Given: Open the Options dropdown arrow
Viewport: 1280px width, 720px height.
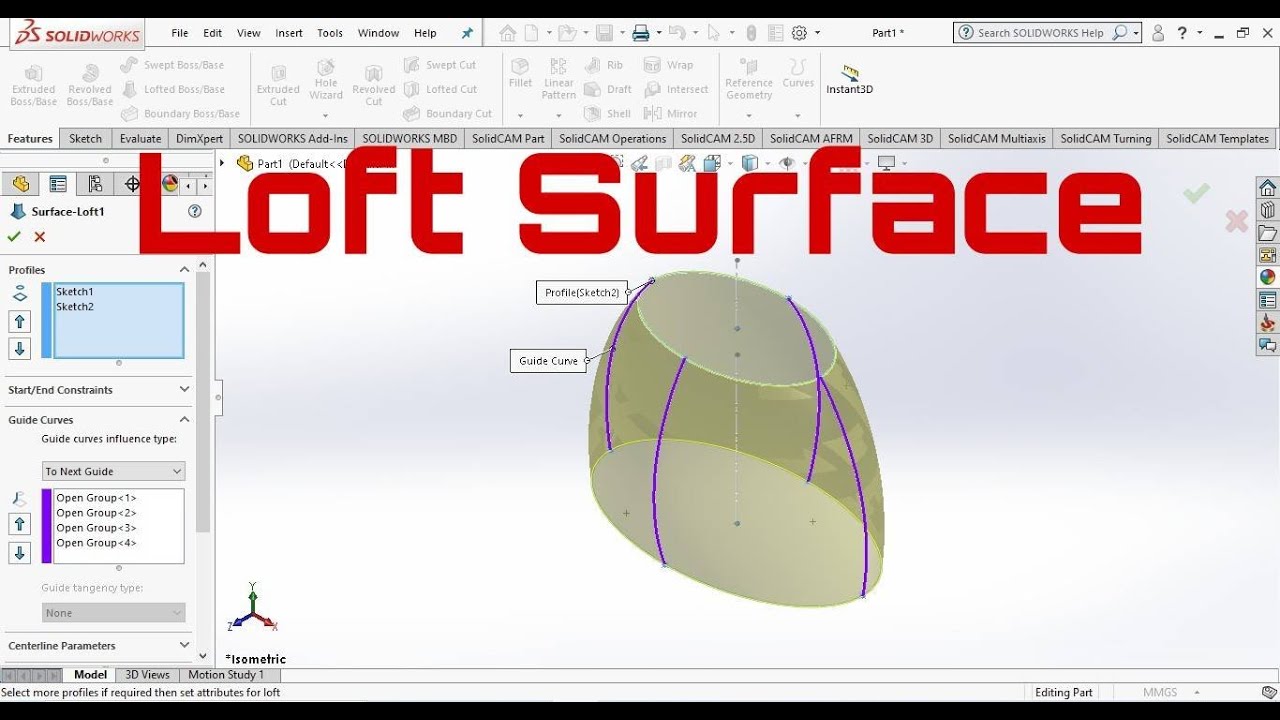Looking at the screenshot, I should (817, 33).
